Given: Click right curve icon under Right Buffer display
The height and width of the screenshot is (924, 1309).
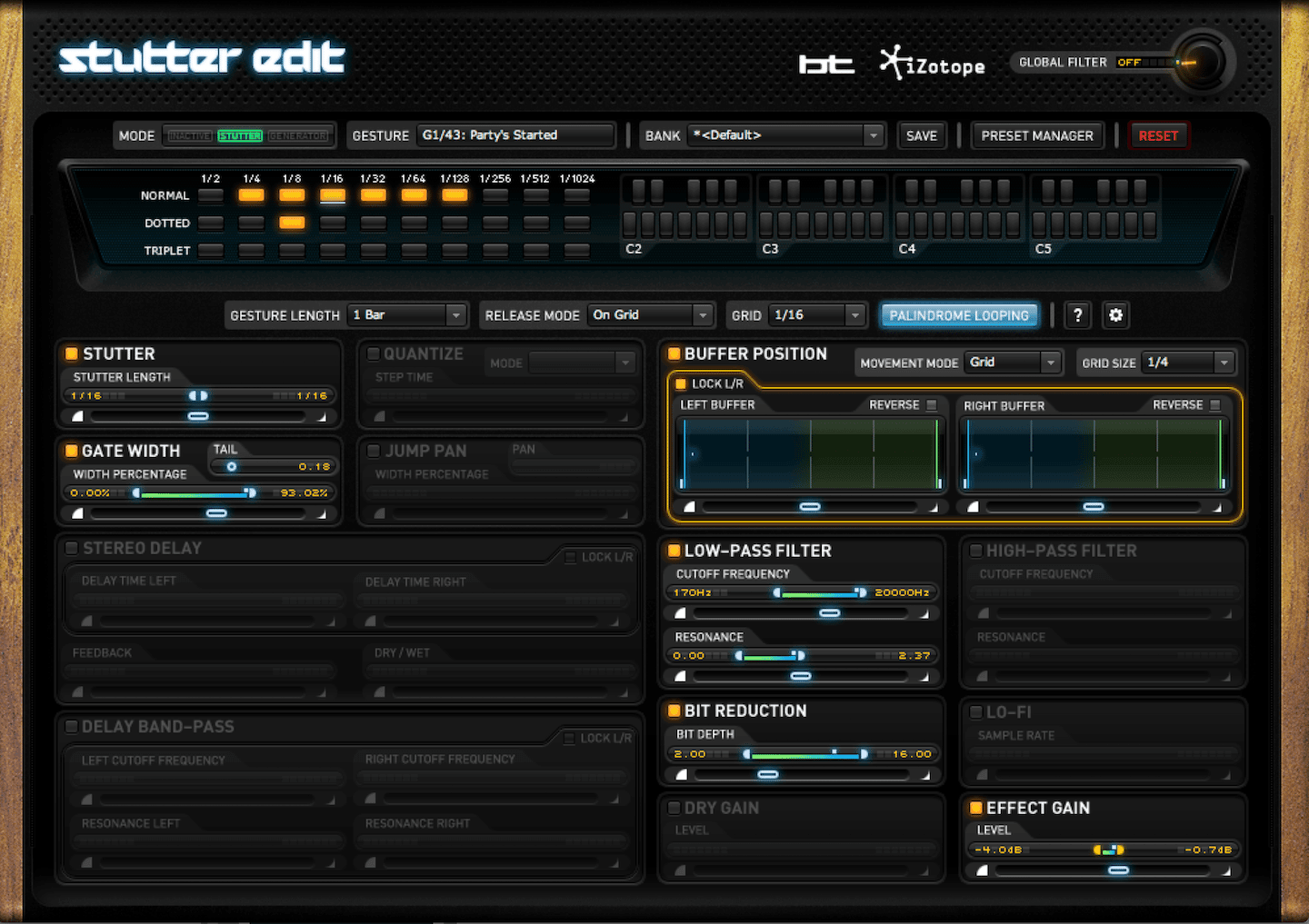Looking at the screenshot, I should pyautogui.click(x=1217, y=507).
